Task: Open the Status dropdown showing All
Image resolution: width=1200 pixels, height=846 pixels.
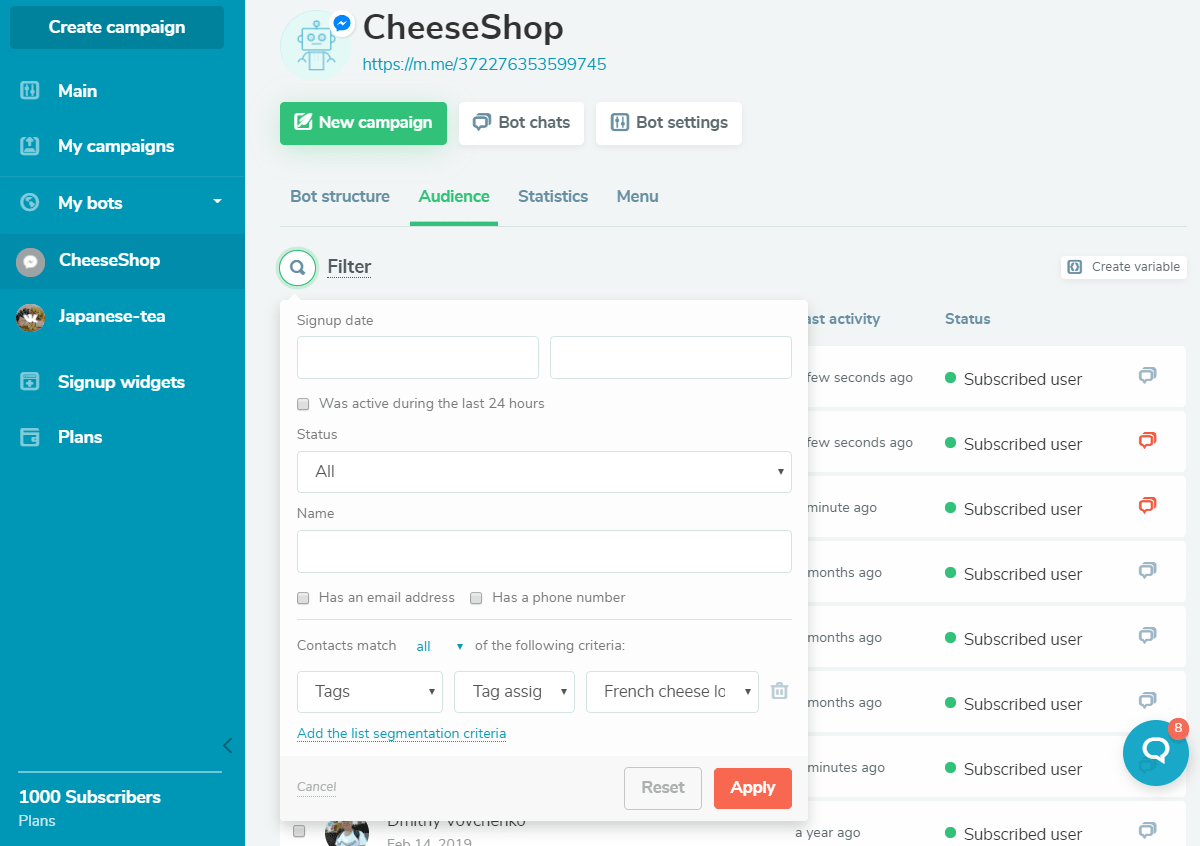Action: coord(544,471)
